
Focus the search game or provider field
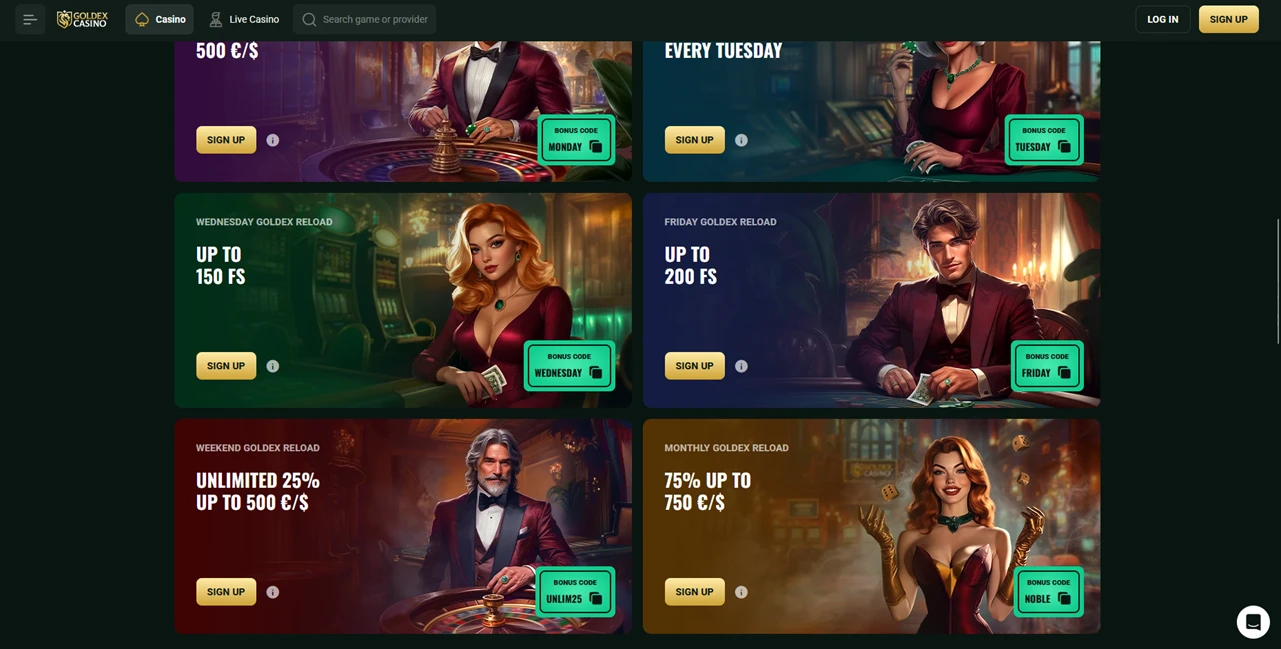pos(365,19)
